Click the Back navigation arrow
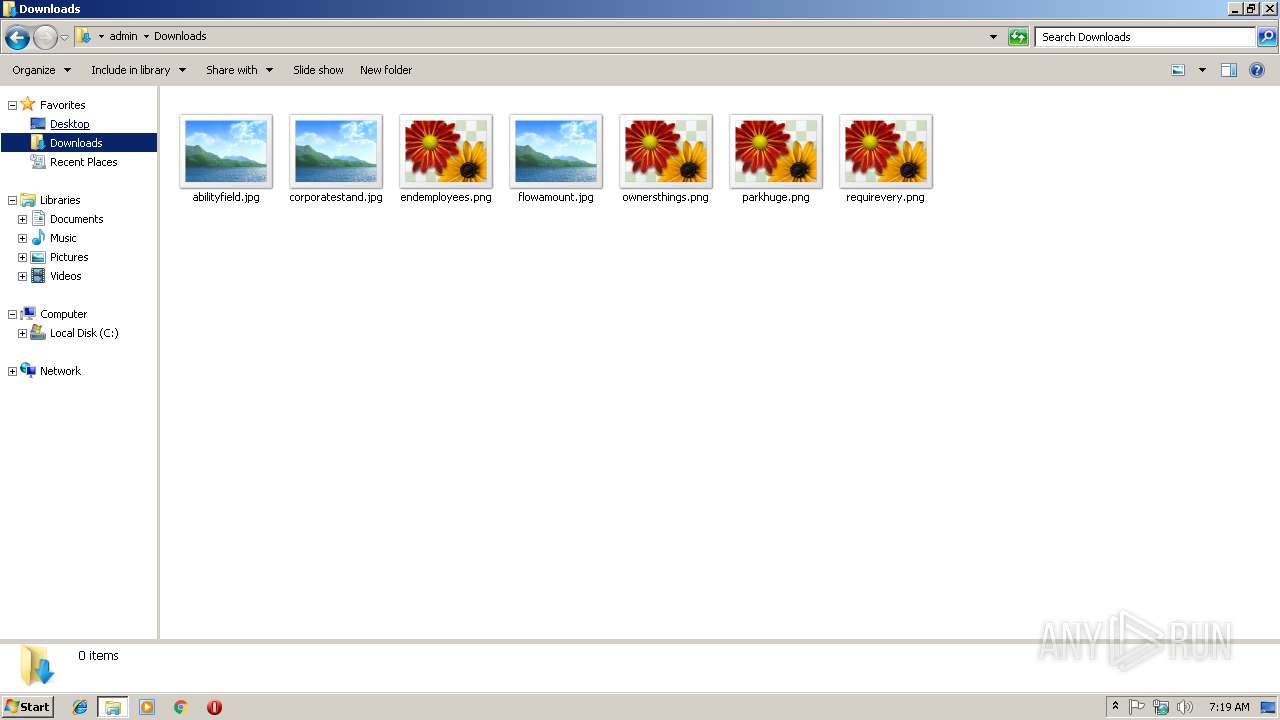Image resolution: width=1280 pixels, height=720 pixels. (x=17, y=38)
